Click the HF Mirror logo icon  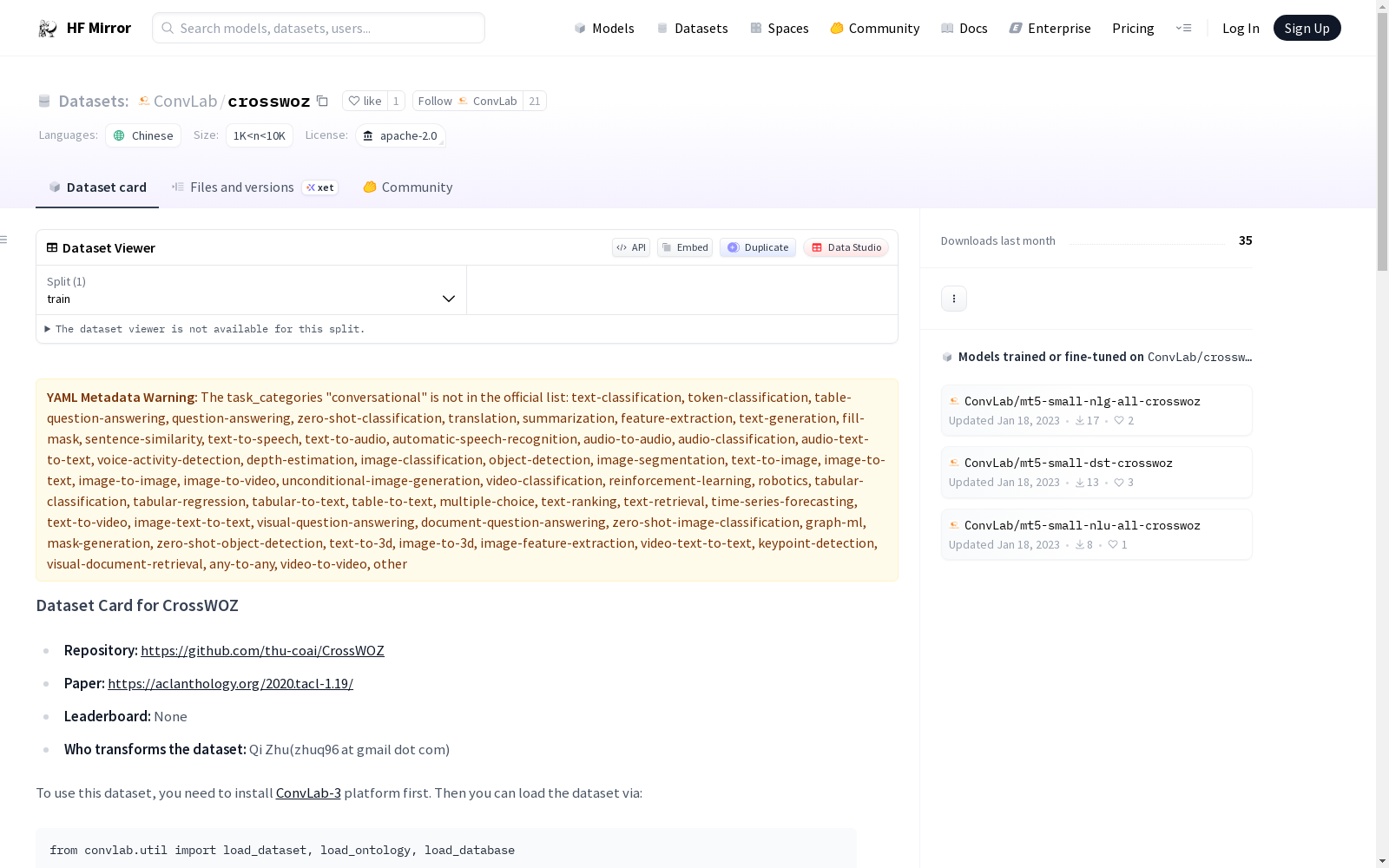pos(48,29)
